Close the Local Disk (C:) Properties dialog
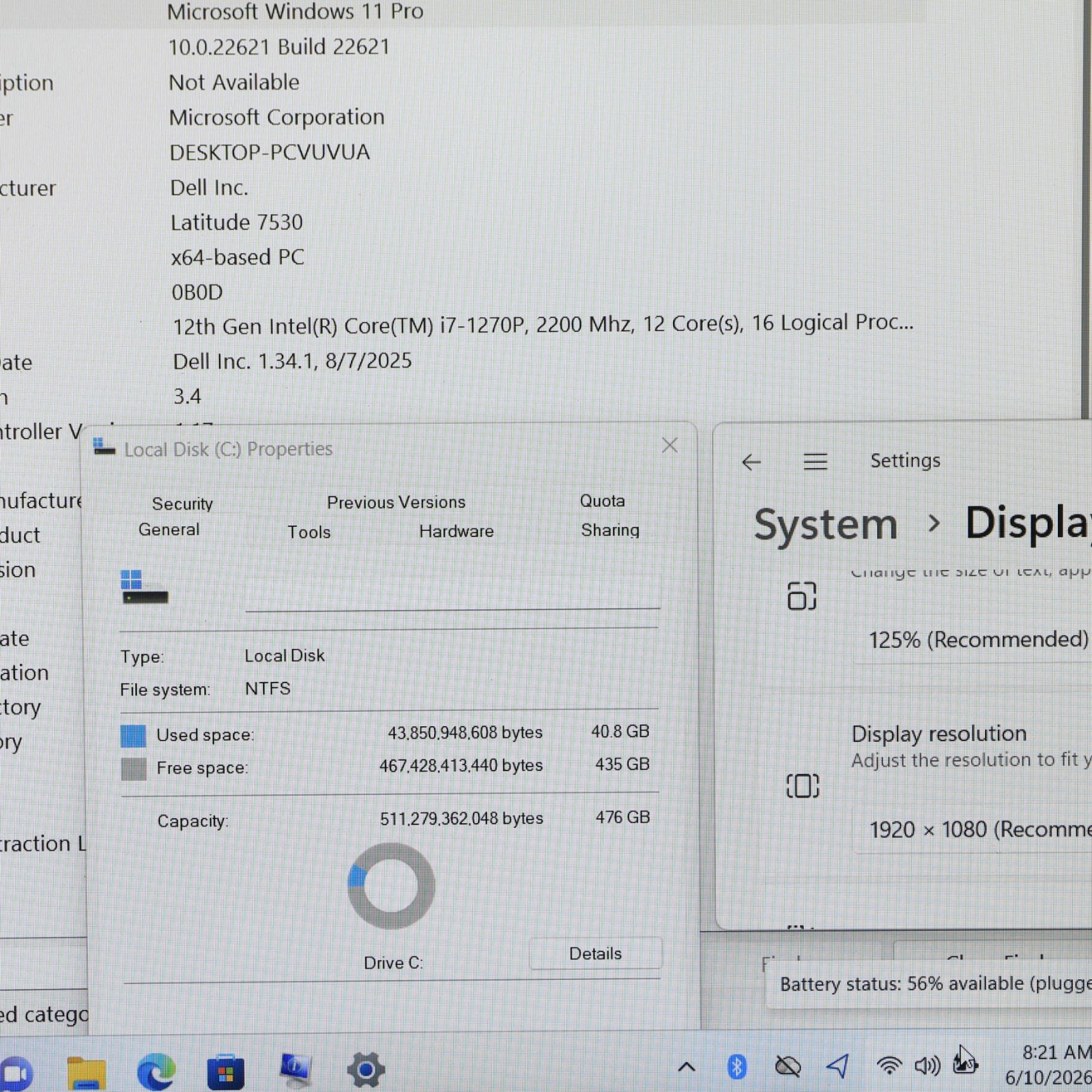 670,446
